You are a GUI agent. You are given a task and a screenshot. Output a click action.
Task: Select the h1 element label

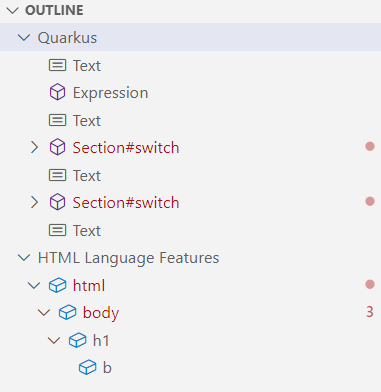coord(101,341)
